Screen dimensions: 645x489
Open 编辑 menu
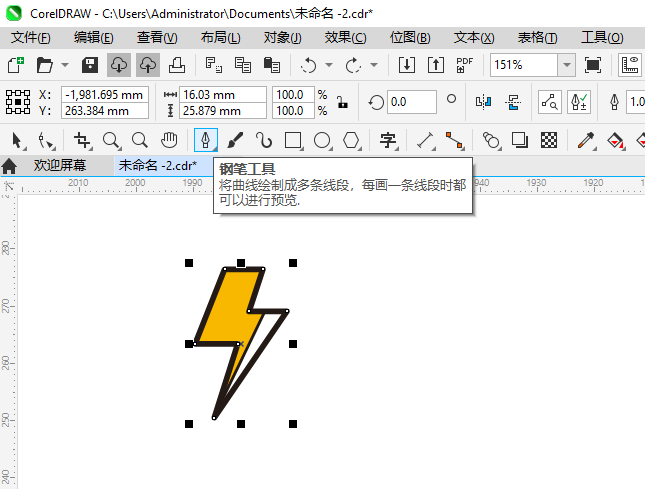(93, 38)
